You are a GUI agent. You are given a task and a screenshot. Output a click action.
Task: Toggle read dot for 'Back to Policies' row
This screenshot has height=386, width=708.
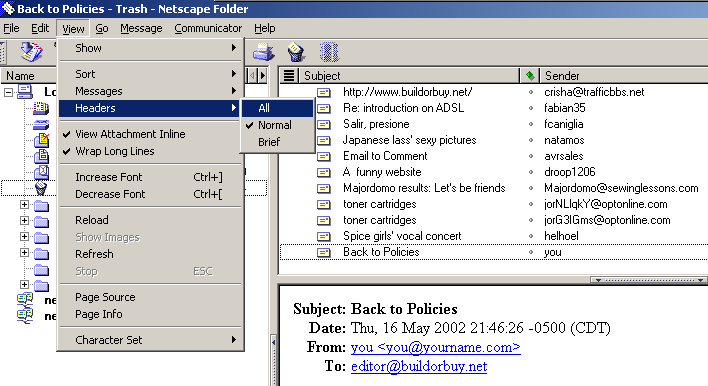tap(531, 252)
